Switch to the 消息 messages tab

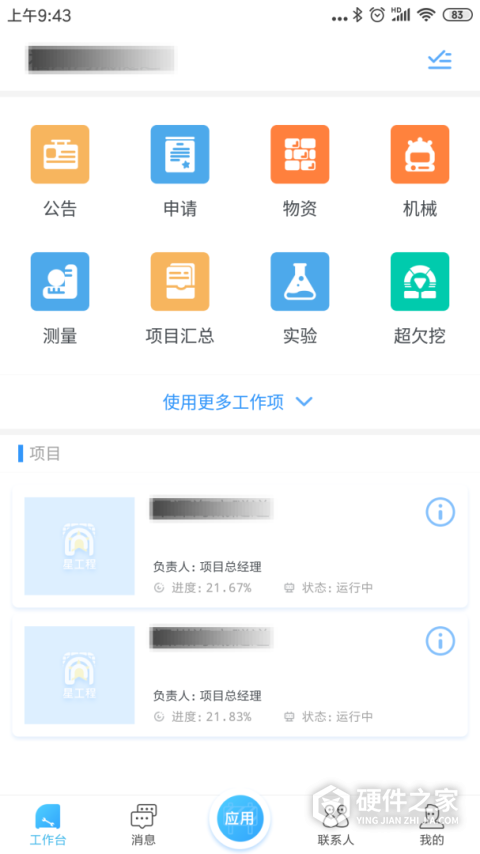coord(143,825)
